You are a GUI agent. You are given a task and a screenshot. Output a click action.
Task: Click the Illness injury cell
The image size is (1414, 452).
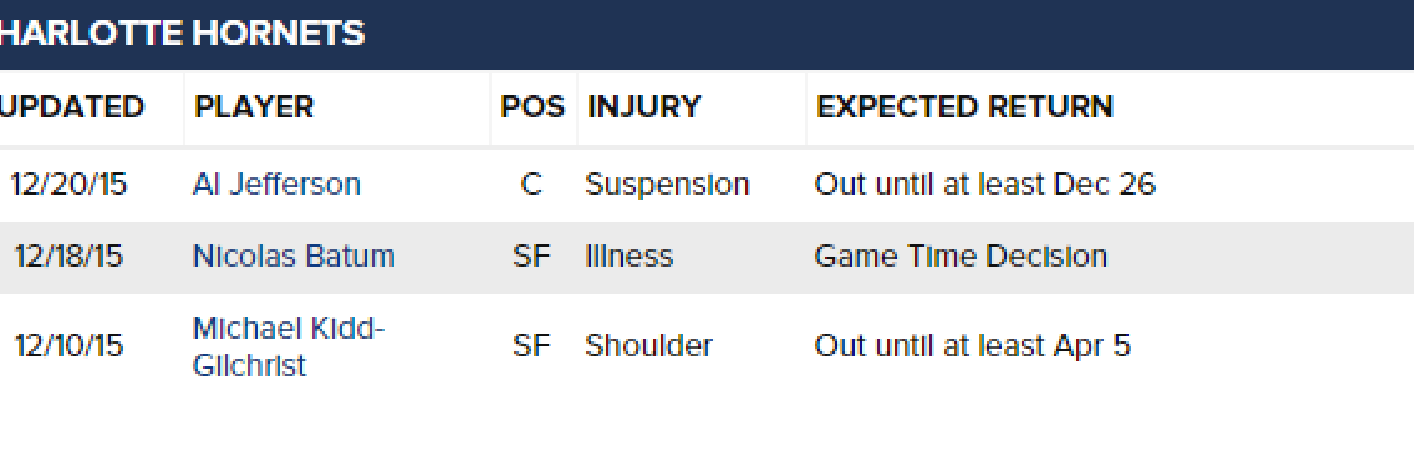point(629,256)
